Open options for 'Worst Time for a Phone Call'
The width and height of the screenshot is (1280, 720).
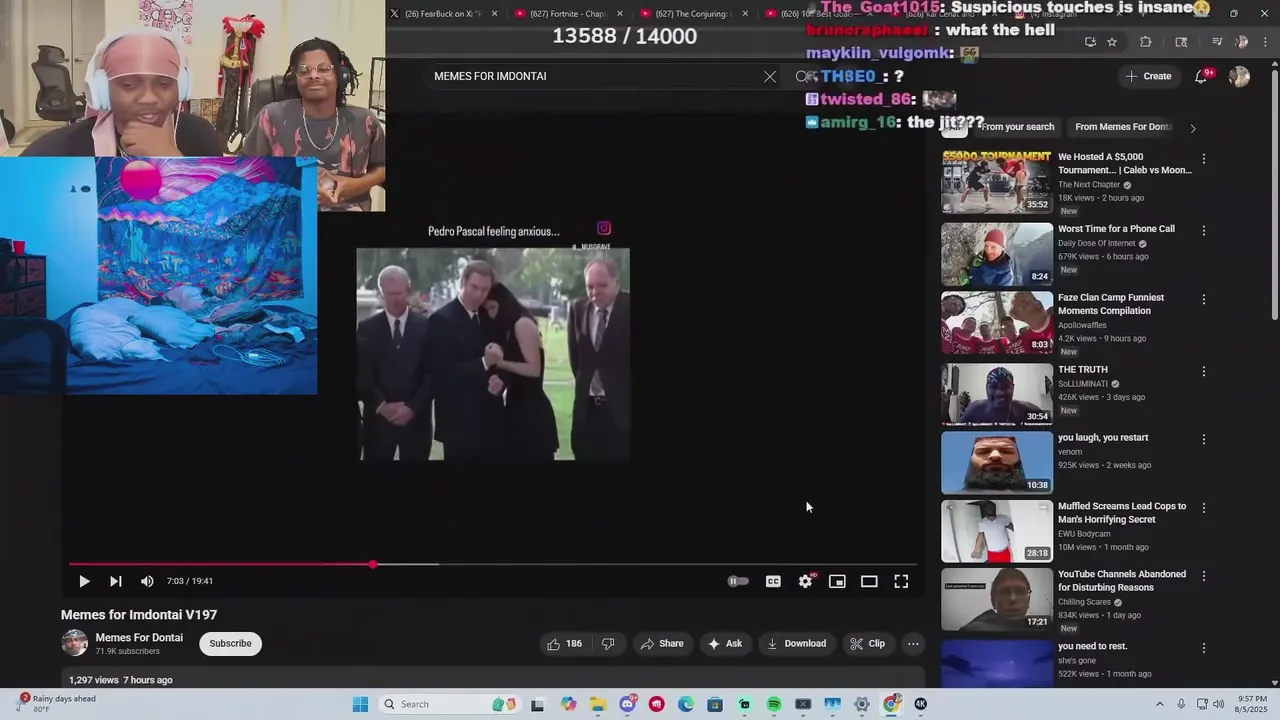[1204, 231]
